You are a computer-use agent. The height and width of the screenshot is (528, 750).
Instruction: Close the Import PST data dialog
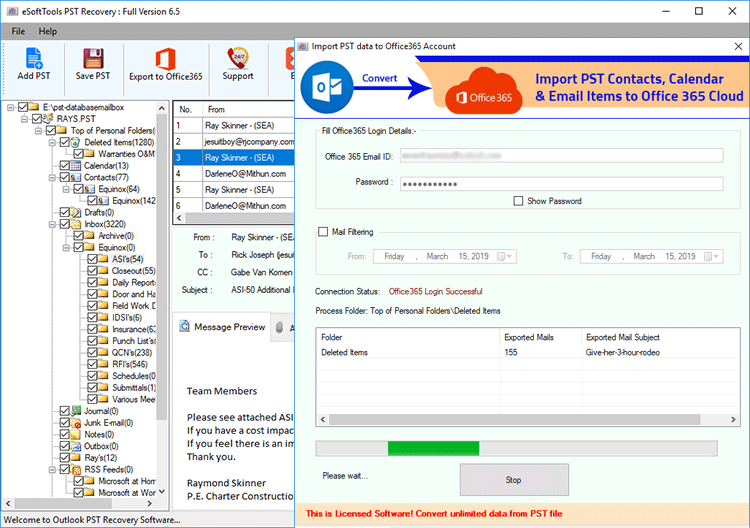tap(738, 46)
